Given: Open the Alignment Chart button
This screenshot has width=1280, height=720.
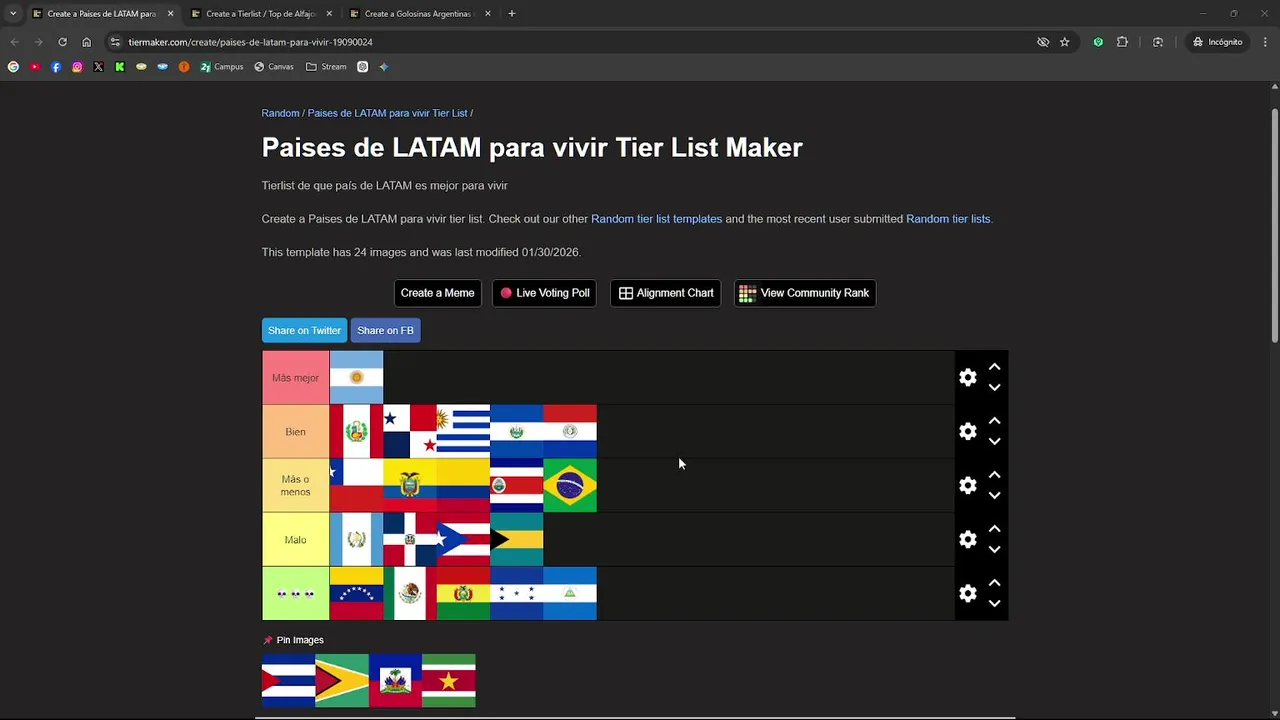Looking at the screenshot, I should (x=666, y=293).
